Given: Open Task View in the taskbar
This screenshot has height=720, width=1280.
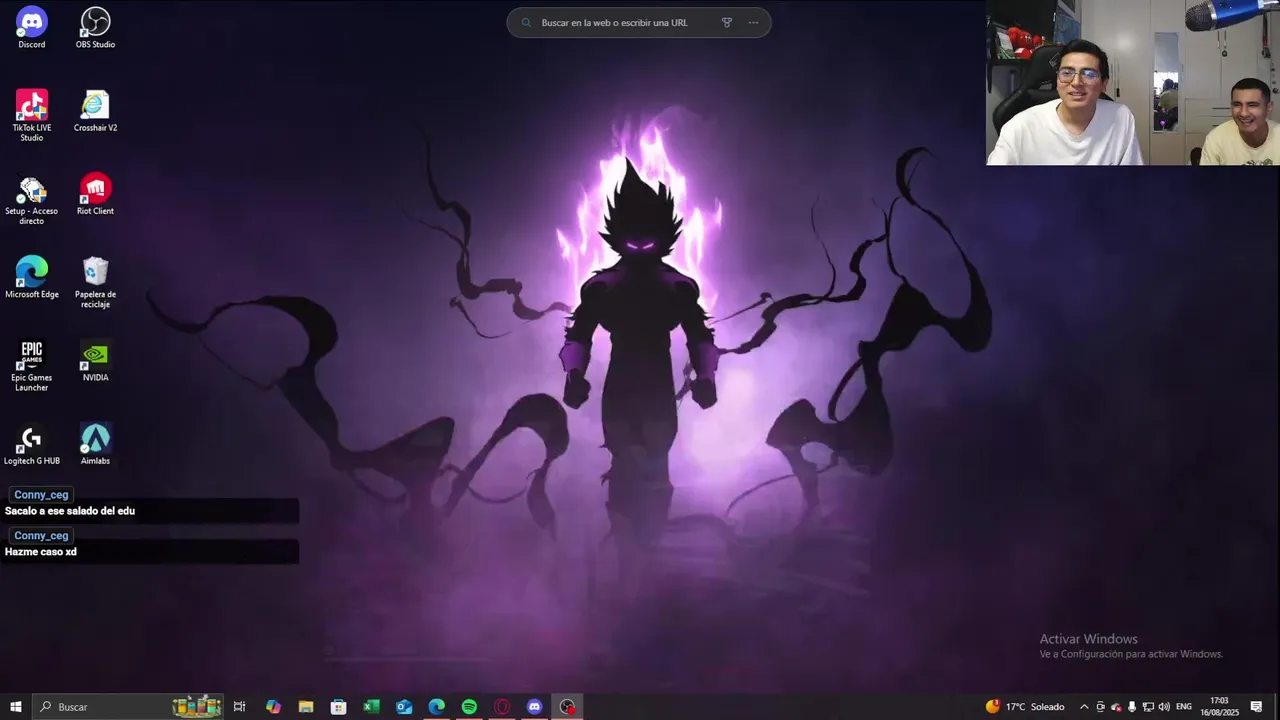Looking at the screenshot, I should point(239,707).
